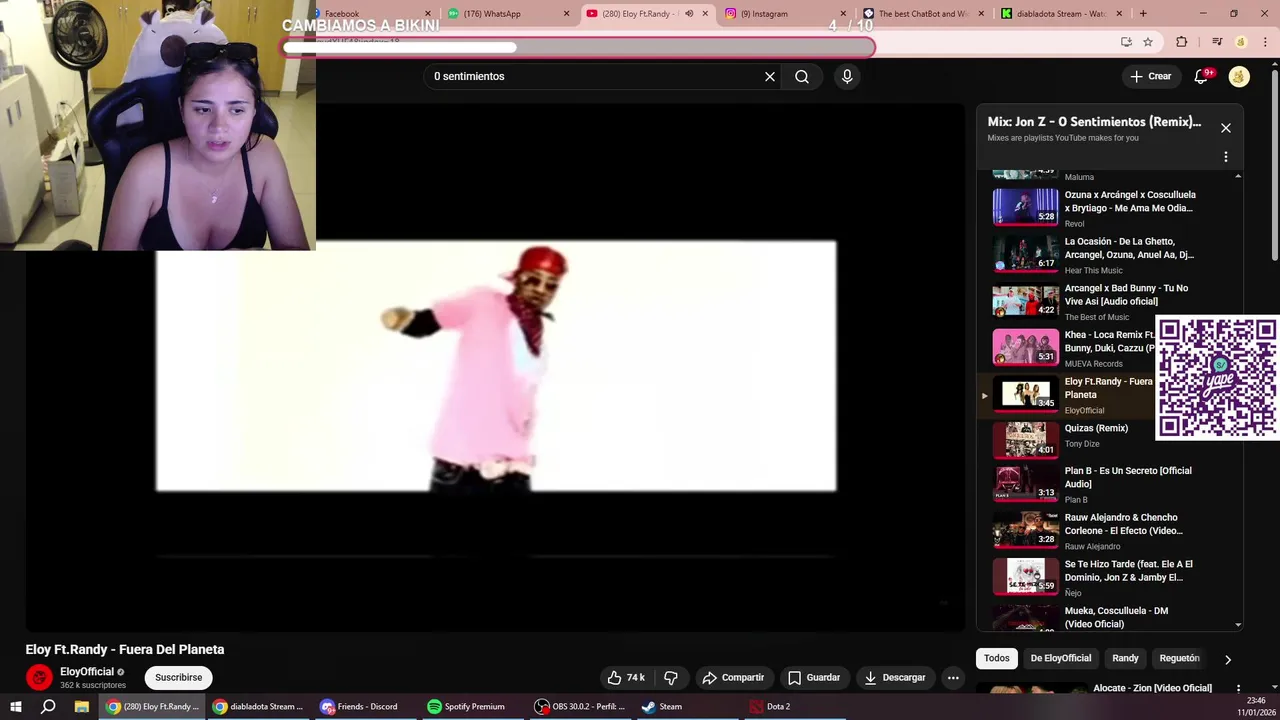
Task: Click the page vertical scrollbar
Action: click(x=1274, y=165)
